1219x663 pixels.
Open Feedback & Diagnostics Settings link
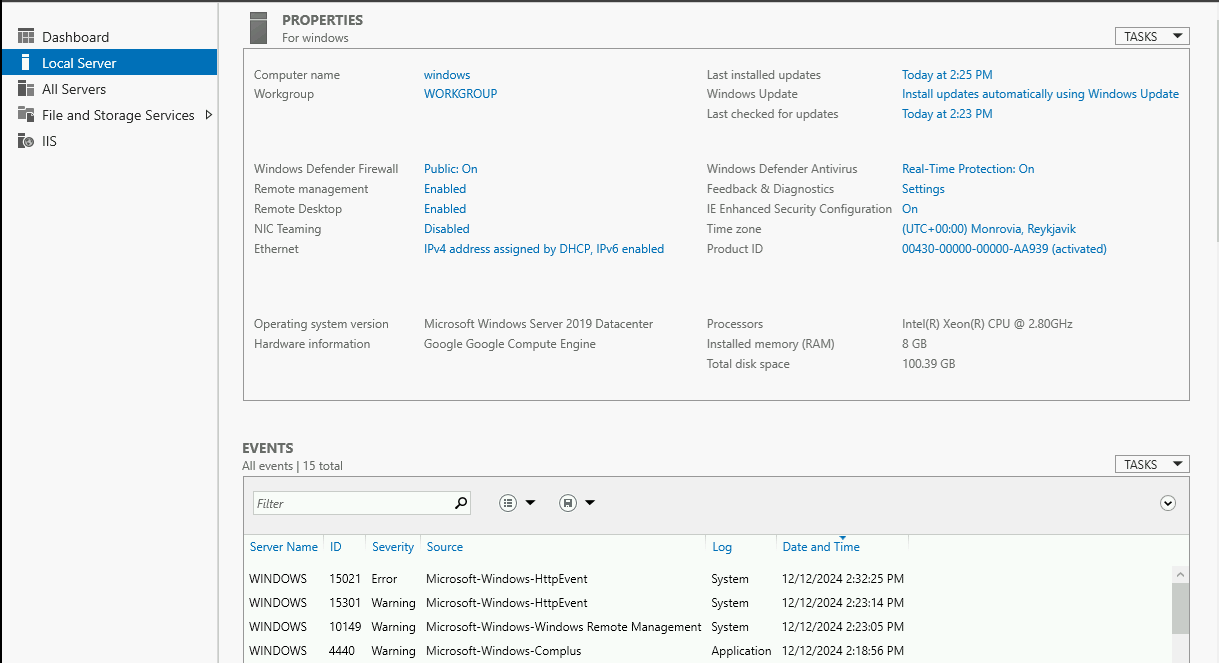click(923, 189)
